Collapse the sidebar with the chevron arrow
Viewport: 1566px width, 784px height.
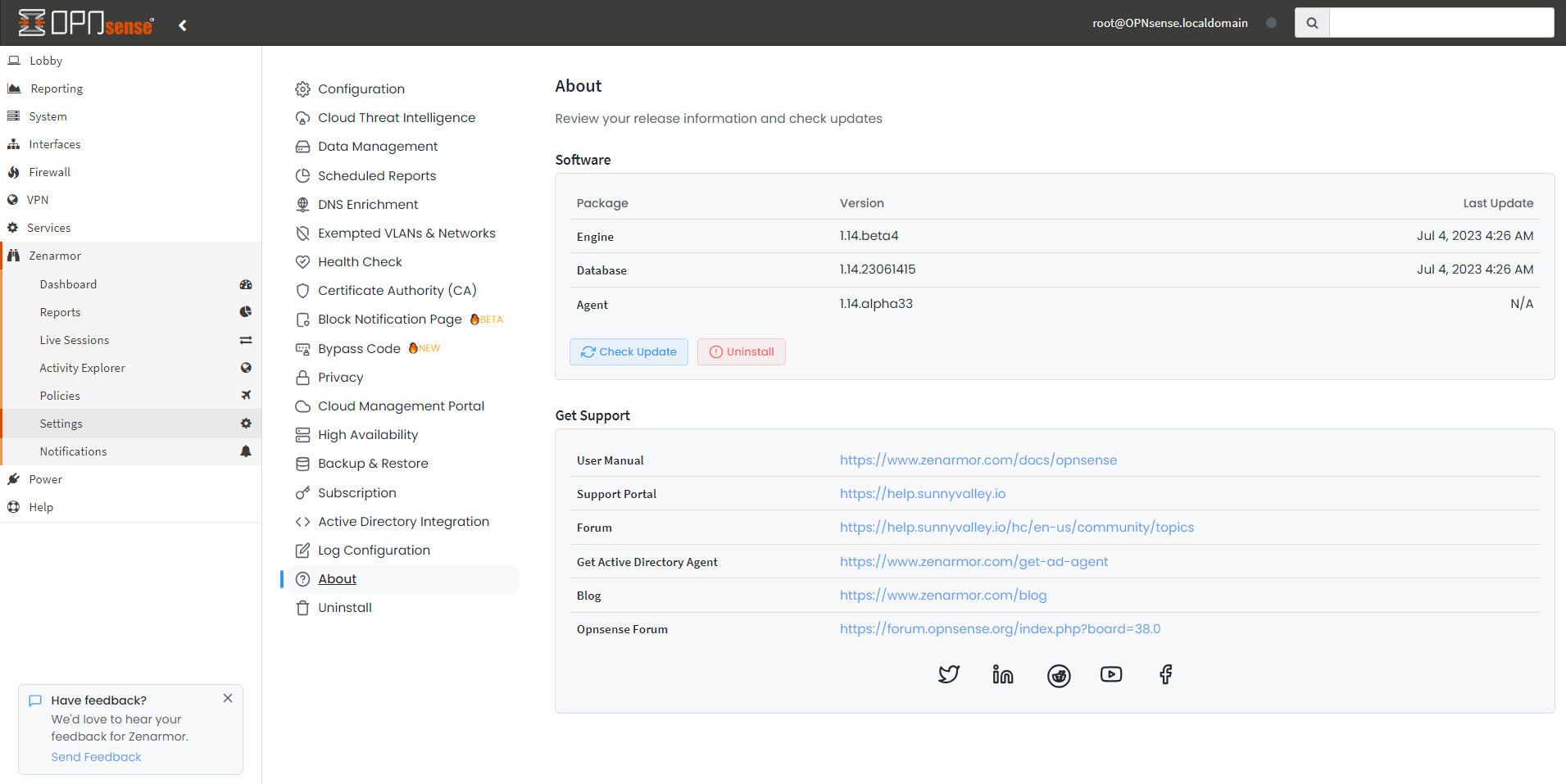[x=183, y=25]
